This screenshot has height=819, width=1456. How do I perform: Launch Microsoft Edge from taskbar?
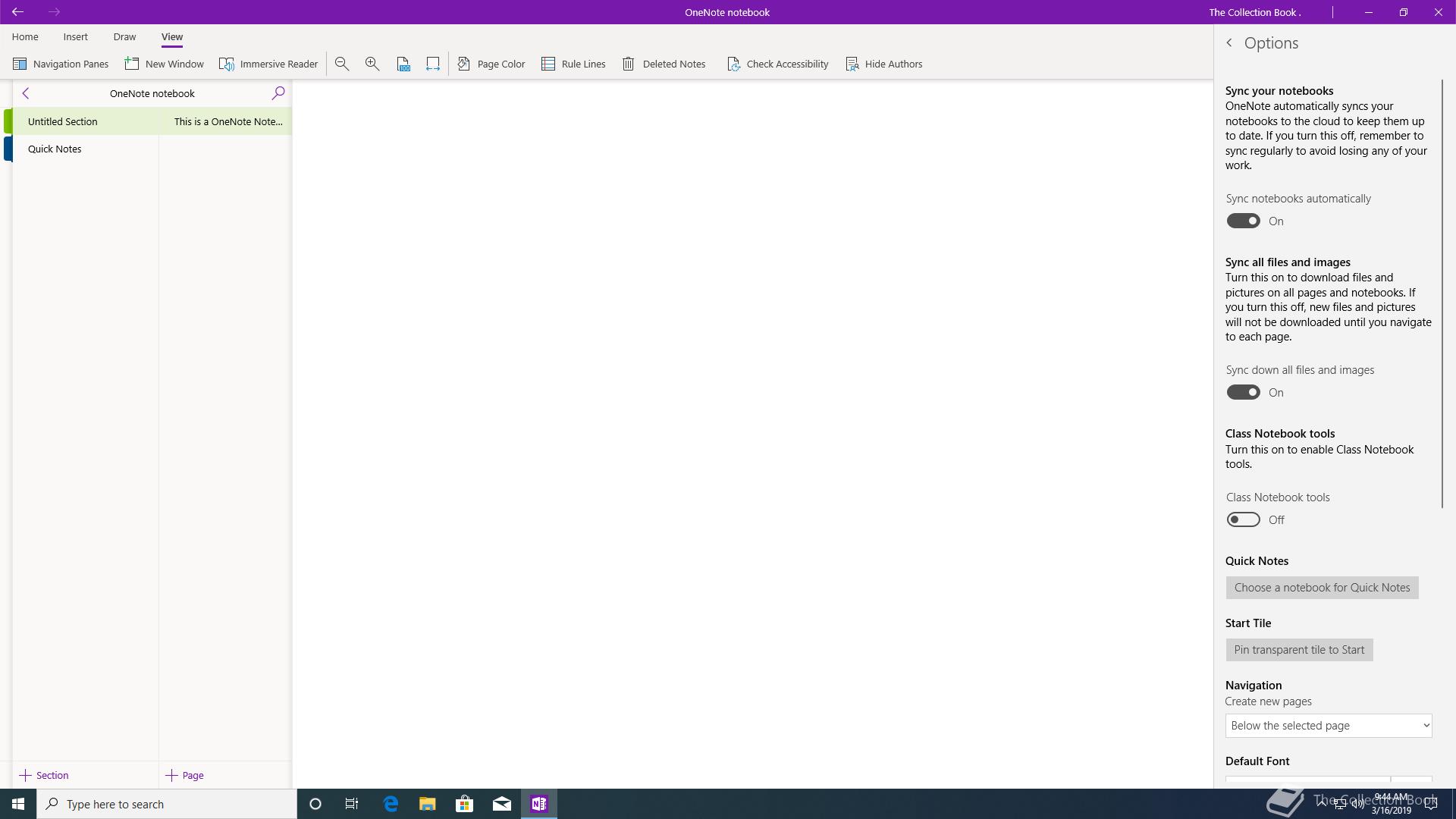pos(391,804)
